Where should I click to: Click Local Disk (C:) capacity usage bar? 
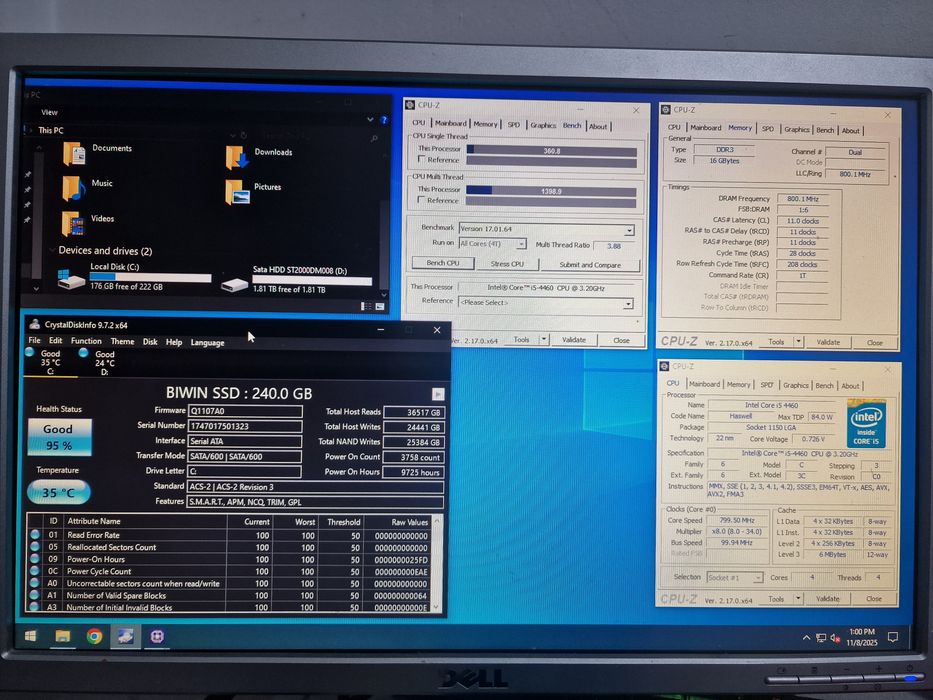pos(151,277)
